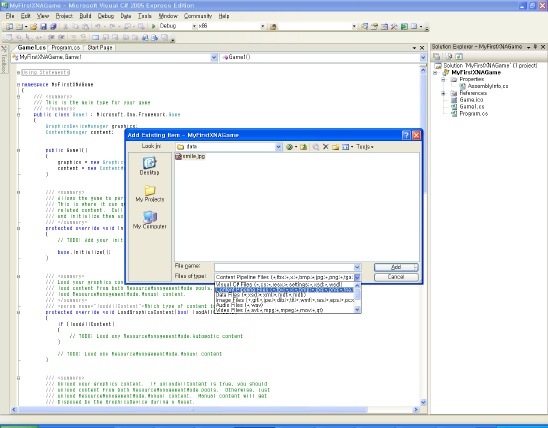Open the Look in folder combo box

pos(229,147)
